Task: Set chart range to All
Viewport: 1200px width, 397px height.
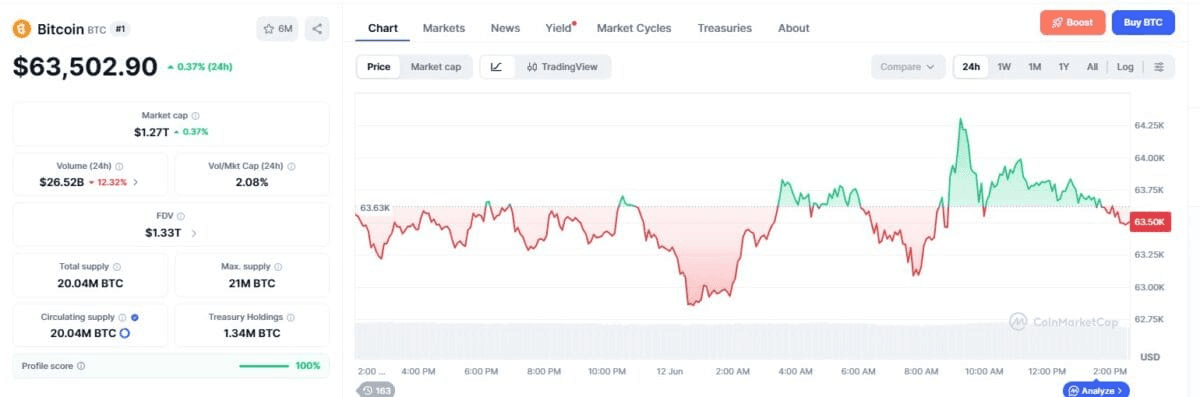Action: point(1093,67)
